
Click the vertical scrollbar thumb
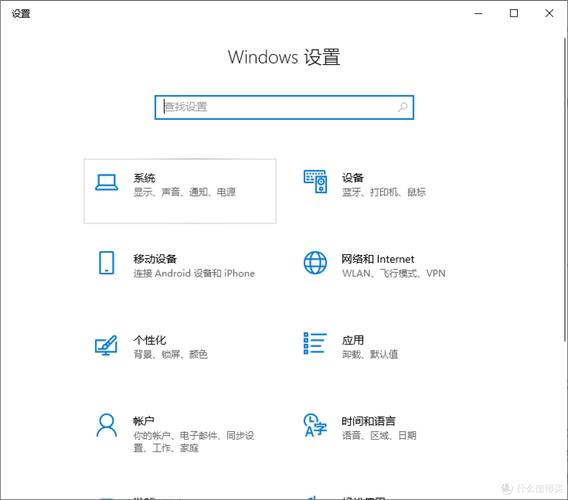565,188
